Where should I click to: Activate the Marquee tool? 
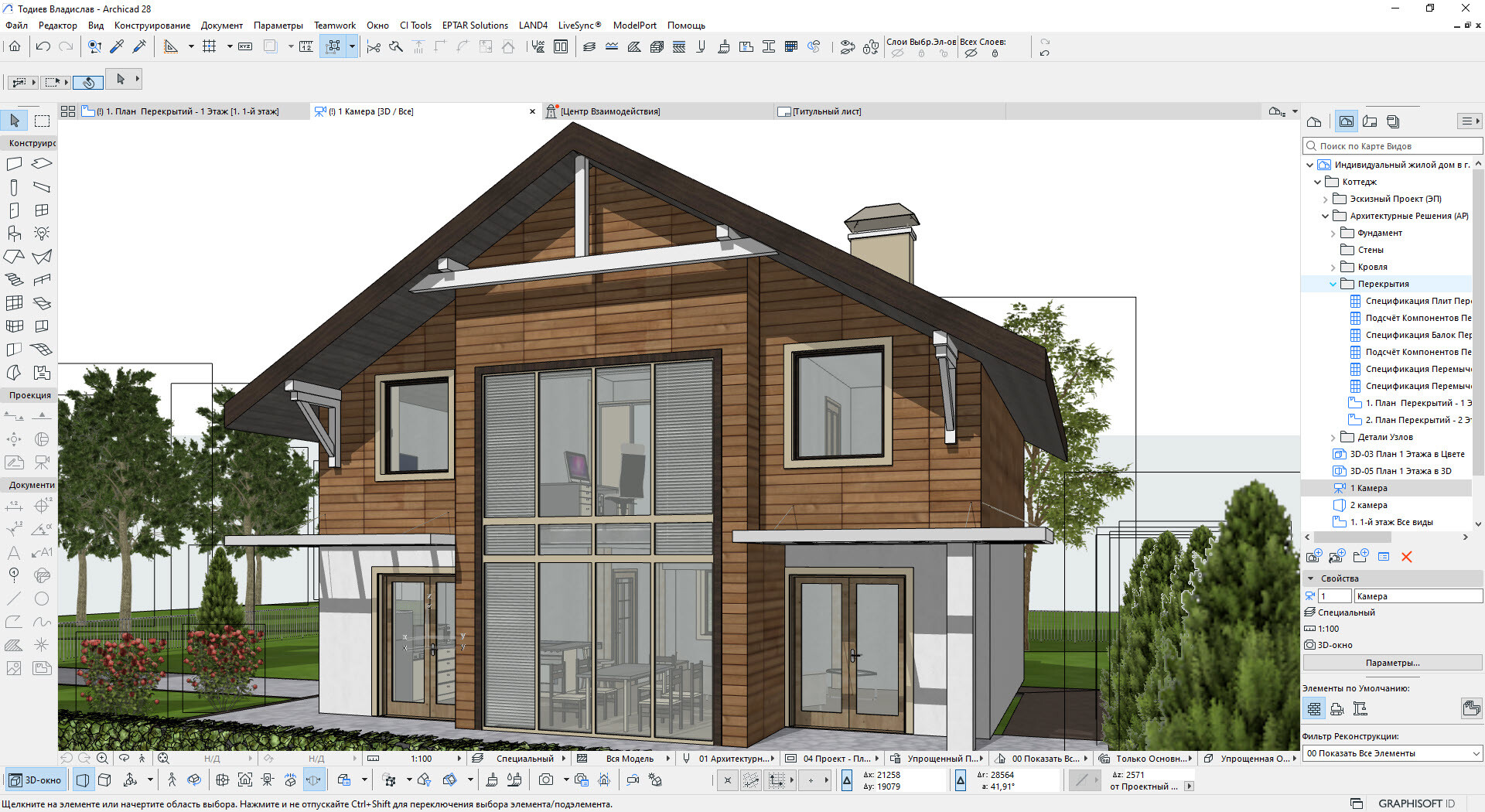pos(43,121)
